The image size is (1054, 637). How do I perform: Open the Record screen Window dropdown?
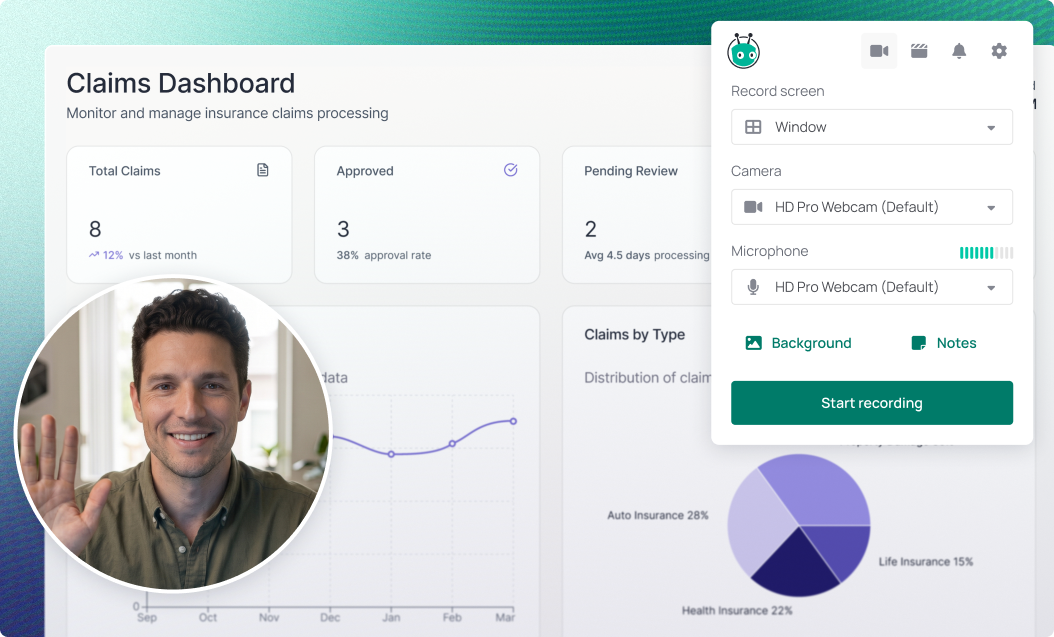872,127
